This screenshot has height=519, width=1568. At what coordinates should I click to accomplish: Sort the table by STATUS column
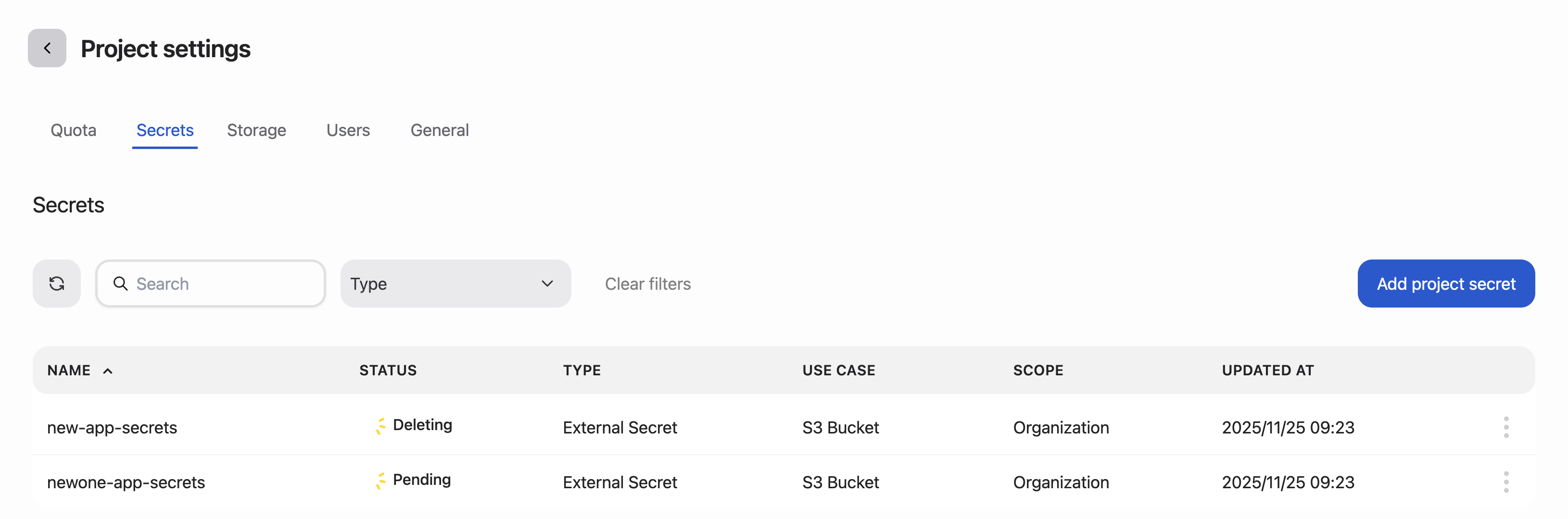388,370
